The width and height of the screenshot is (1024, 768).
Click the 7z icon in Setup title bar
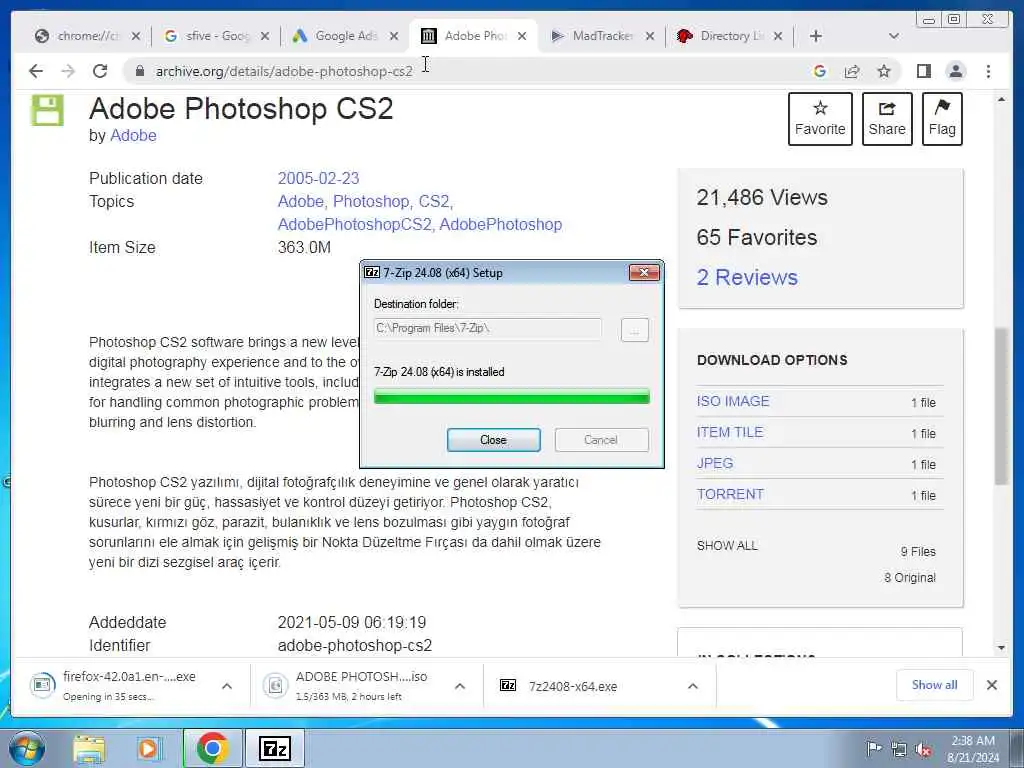(x=372, y=272)
